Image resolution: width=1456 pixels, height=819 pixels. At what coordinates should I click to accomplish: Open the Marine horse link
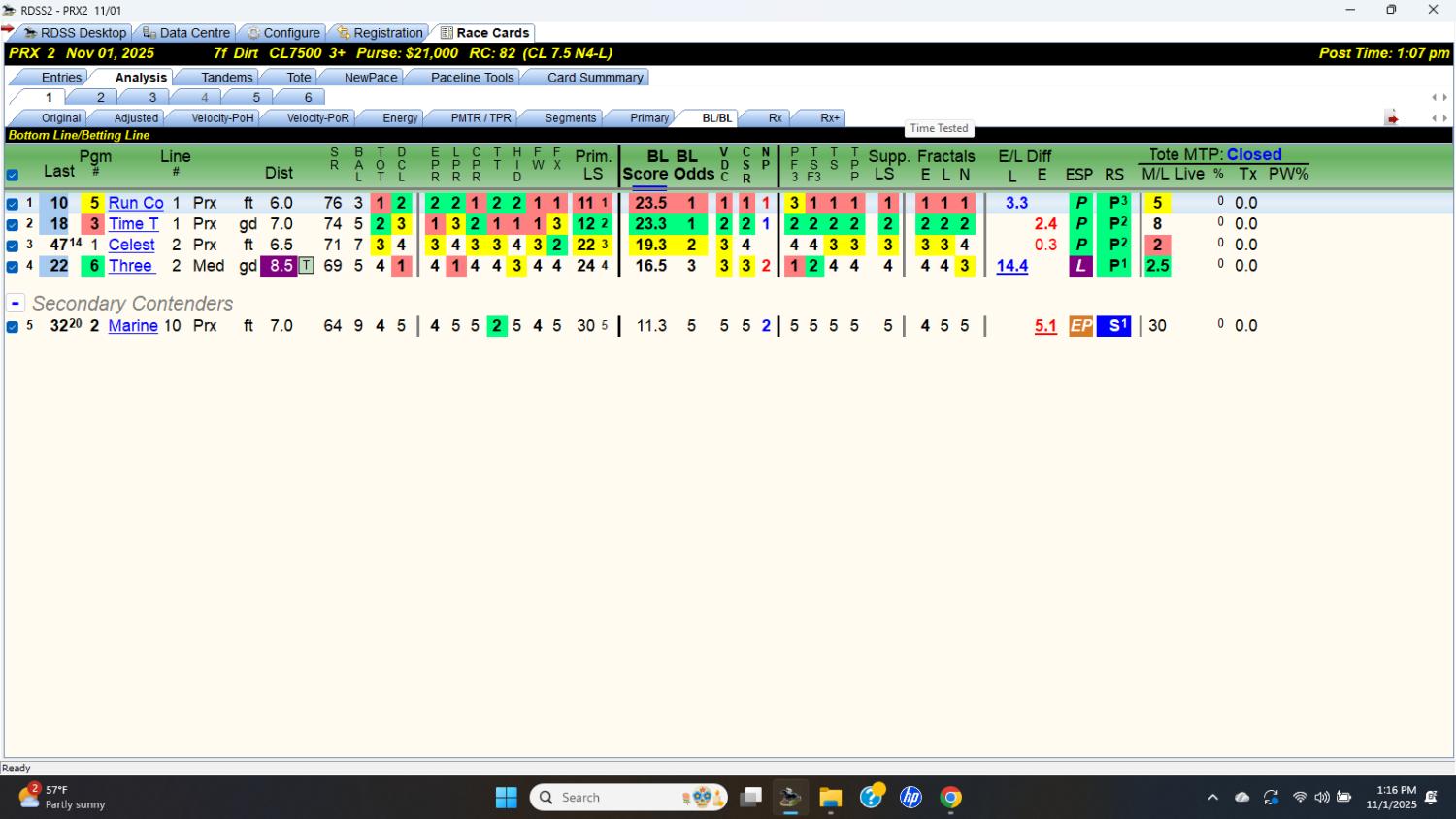133,326
